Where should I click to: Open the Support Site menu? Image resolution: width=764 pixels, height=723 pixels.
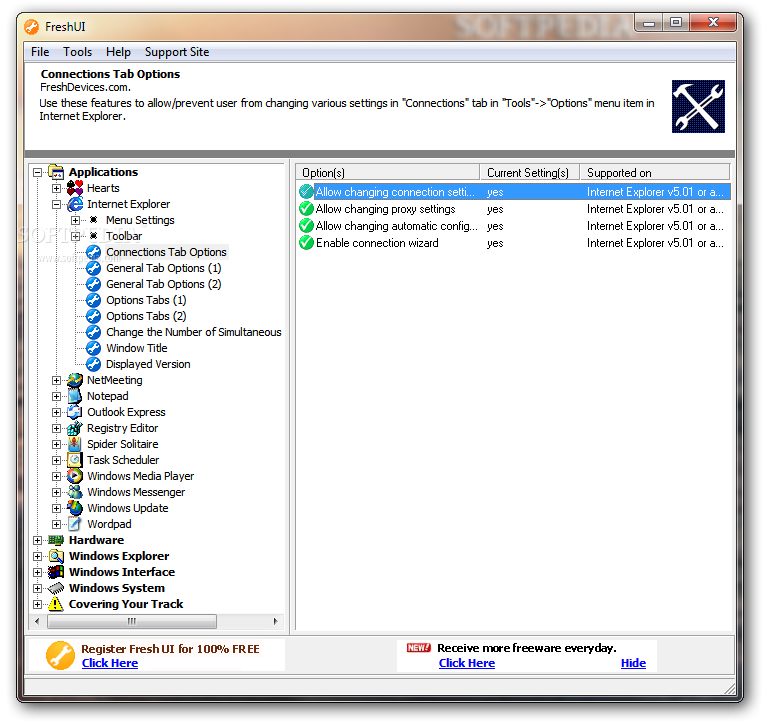(177, 52)
